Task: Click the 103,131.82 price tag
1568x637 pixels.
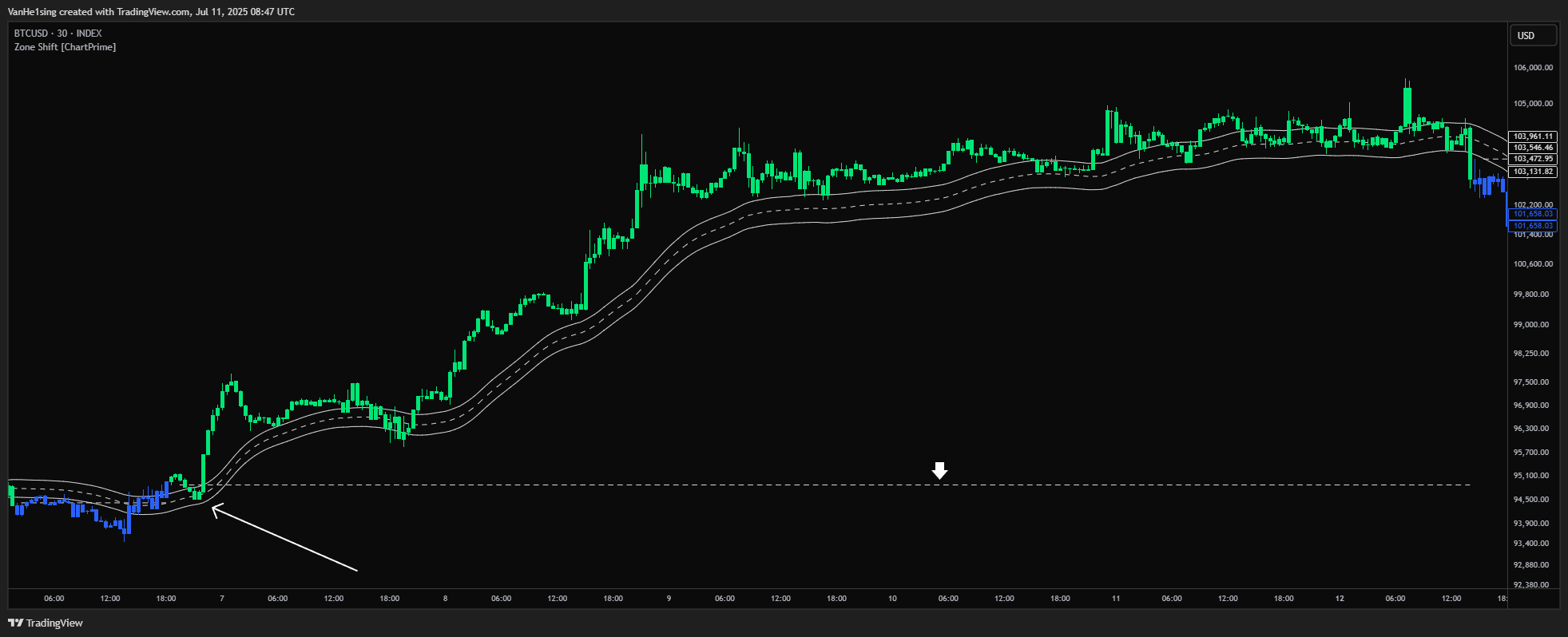Action: [x=1532, y=172]
